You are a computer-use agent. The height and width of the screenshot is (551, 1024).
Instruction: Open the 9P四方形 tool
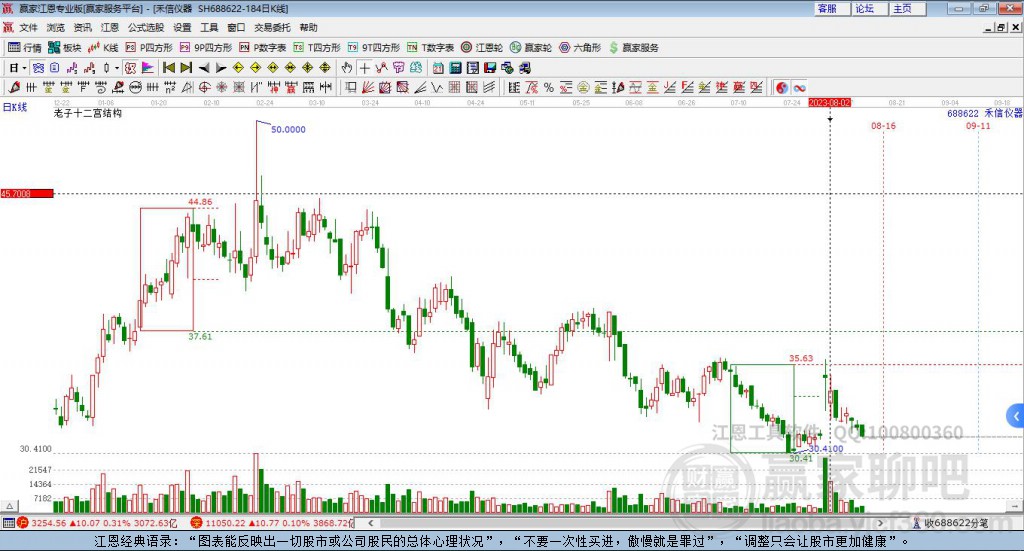[x=206, y=48]
